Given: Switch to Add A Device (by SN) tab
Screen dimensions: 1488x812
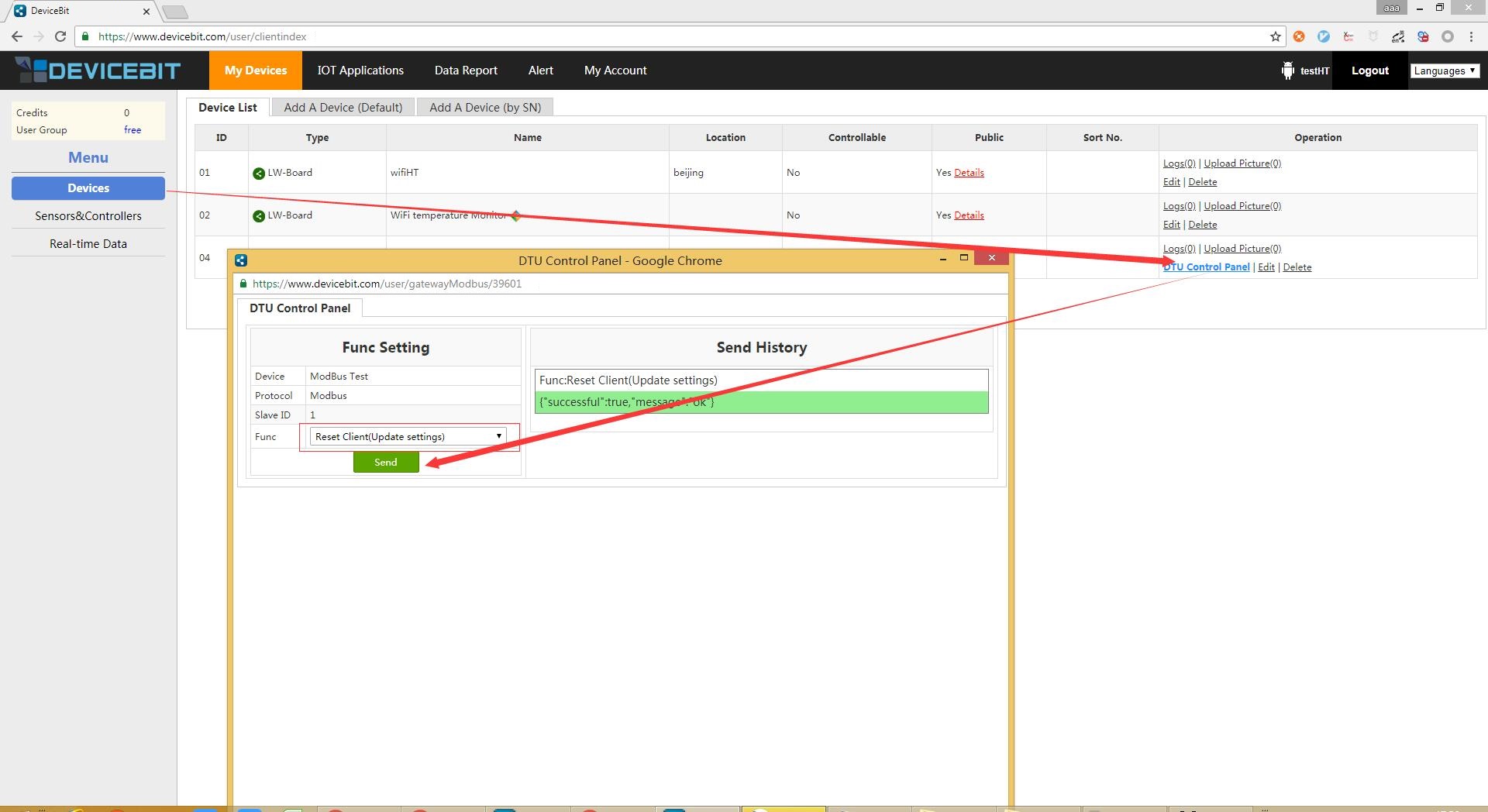Looking at the screenshot, I should [x=485, y=108].
